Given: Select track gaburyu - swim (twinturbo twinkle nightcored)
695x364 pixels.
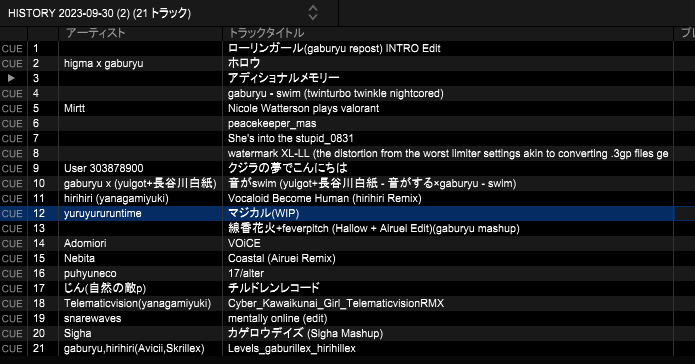Looking at the screenshot, I should (x=336, y=94).
